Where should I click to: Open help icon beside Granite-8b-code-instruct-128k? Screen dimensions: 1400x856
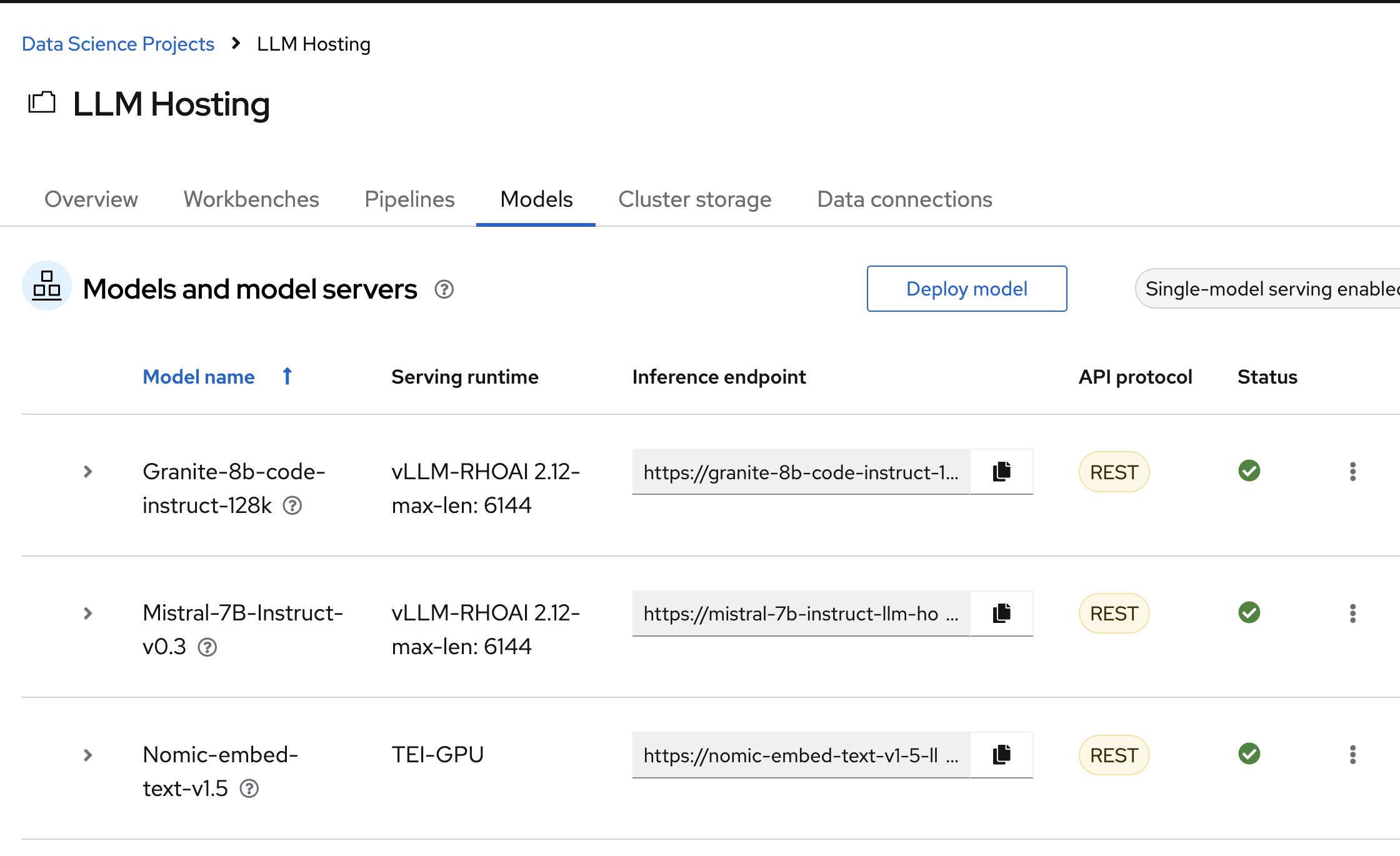point(293,506)
